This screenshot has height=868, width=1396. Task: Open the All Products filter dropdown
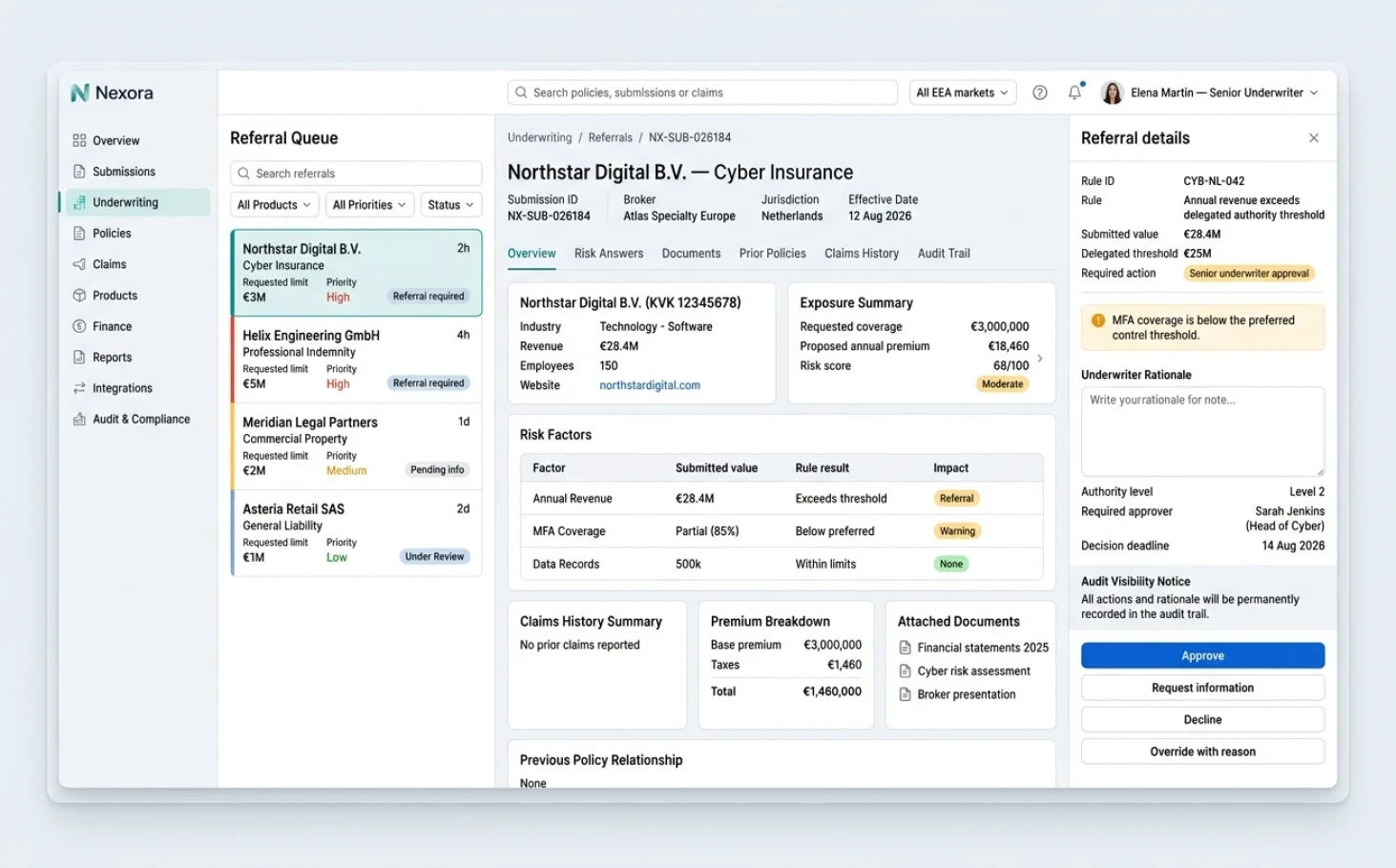point(274,205)
